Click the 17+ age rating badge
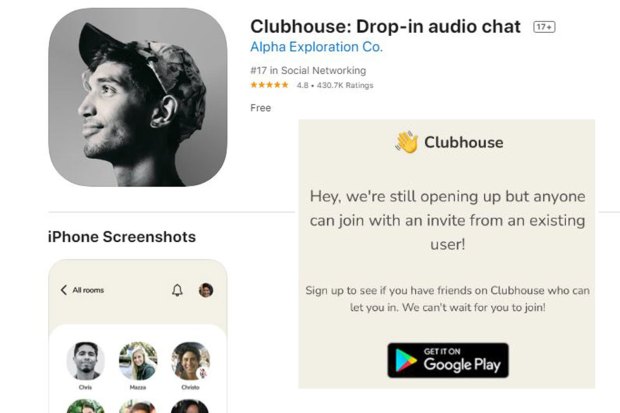The image size is (620, 413). [x=544, y=27]
